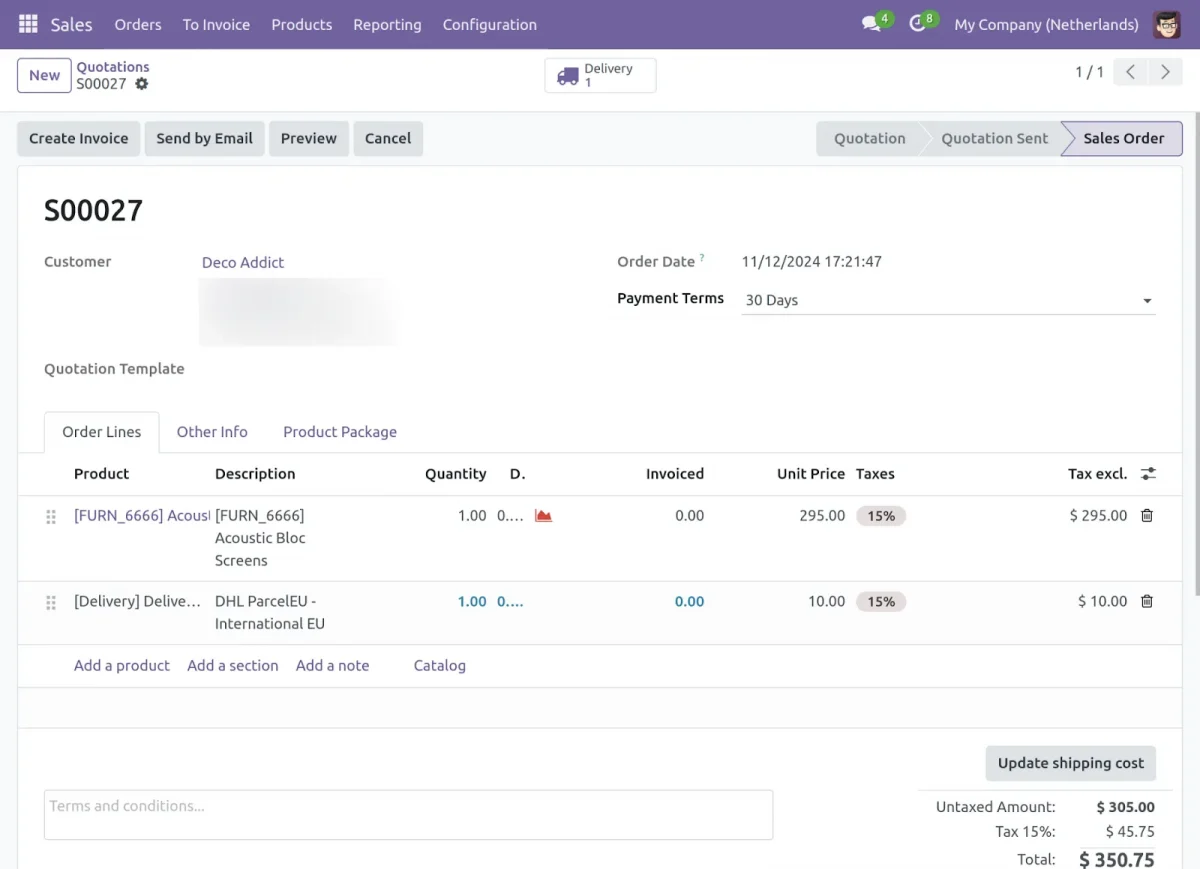Click the user avatar in top bar
This screenshot has height=869, width=1200.
(1166, 24)
